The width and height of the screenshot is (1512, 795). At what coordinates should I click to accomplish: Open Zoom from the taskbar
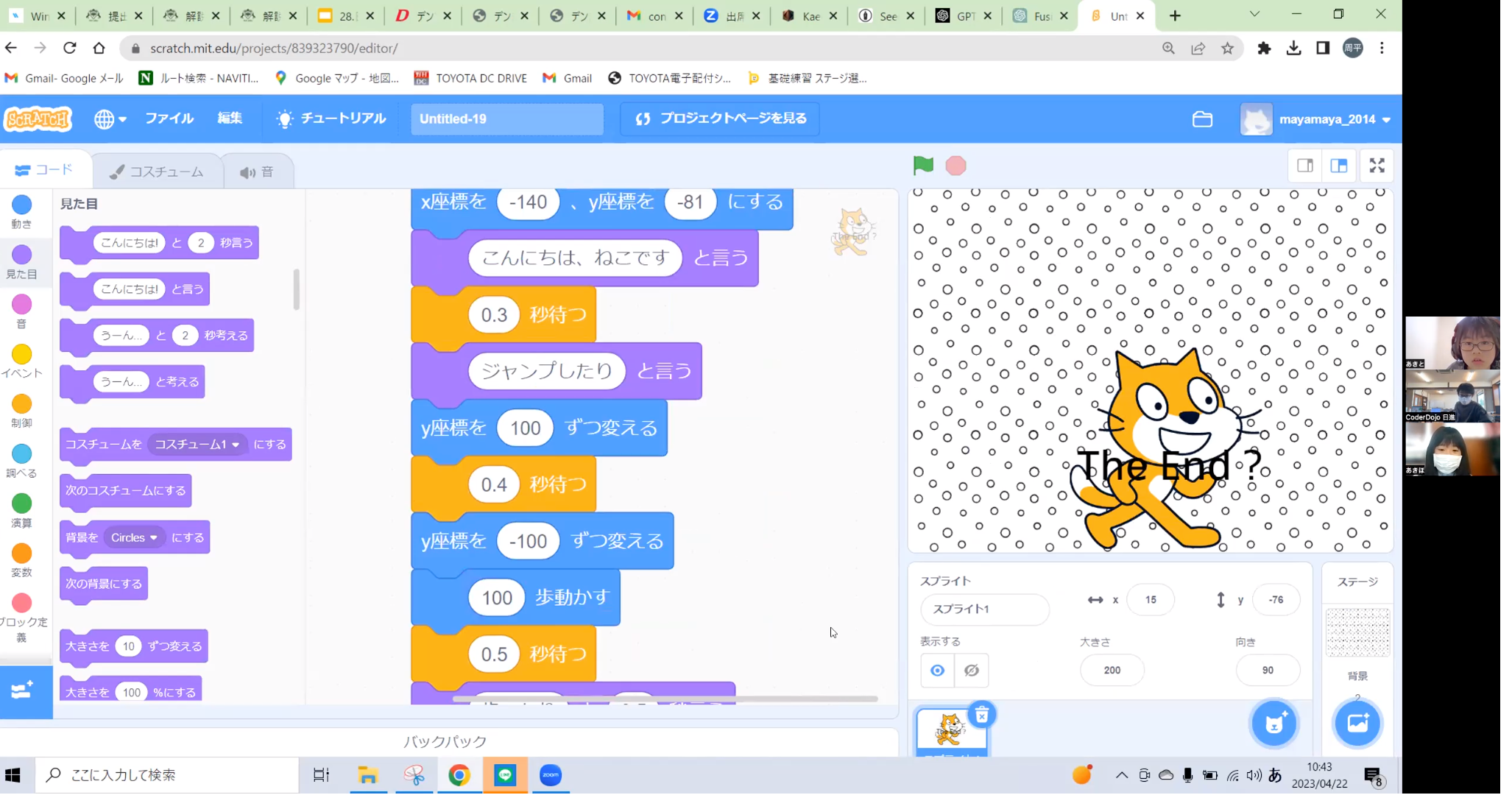pyautogui.click(x=551, y=775)
